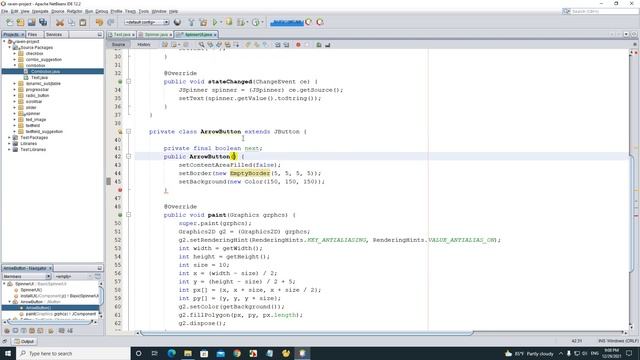Collapse the ArrowButton class fold marker

pos(129,131)
